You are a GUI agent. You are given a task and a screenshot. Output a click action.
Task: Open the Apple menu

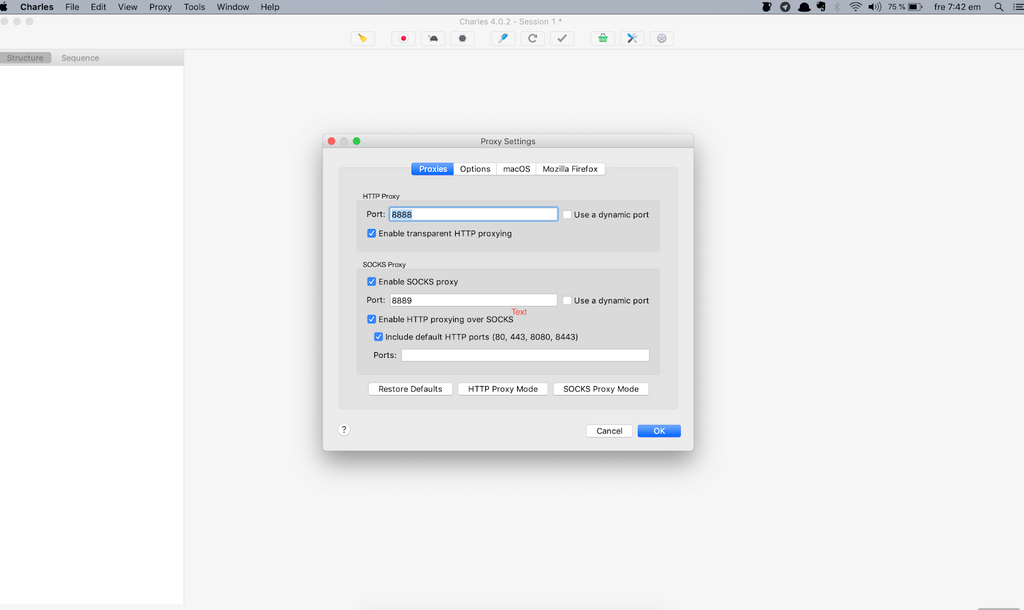4,7
